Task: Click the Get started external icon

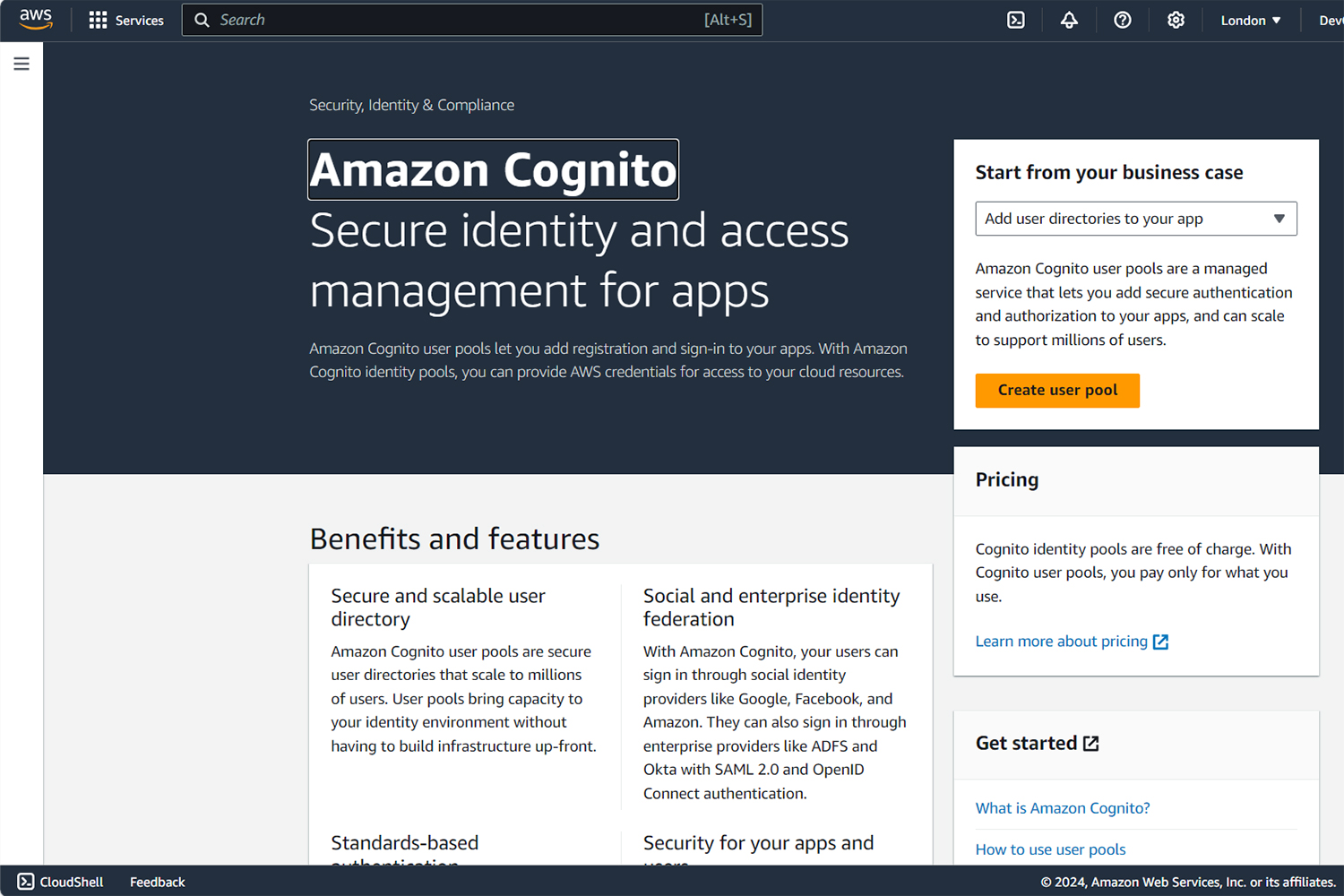Action: (1090, 744)
